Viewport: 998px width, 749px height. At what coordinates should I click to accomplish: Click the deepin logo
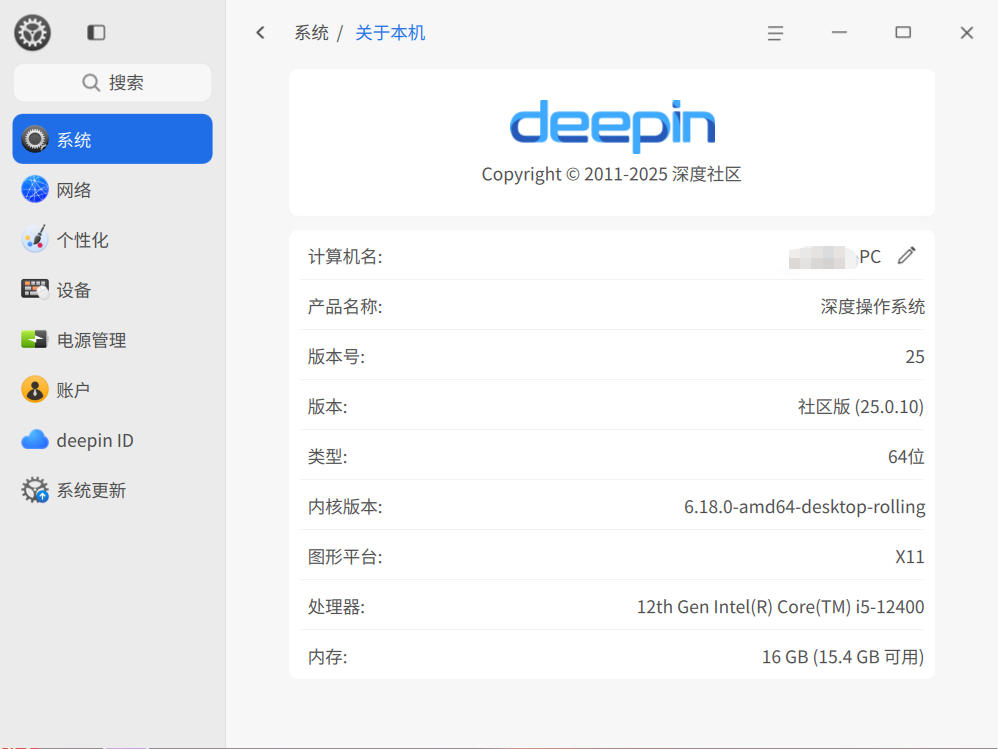[x=612, y=125]
